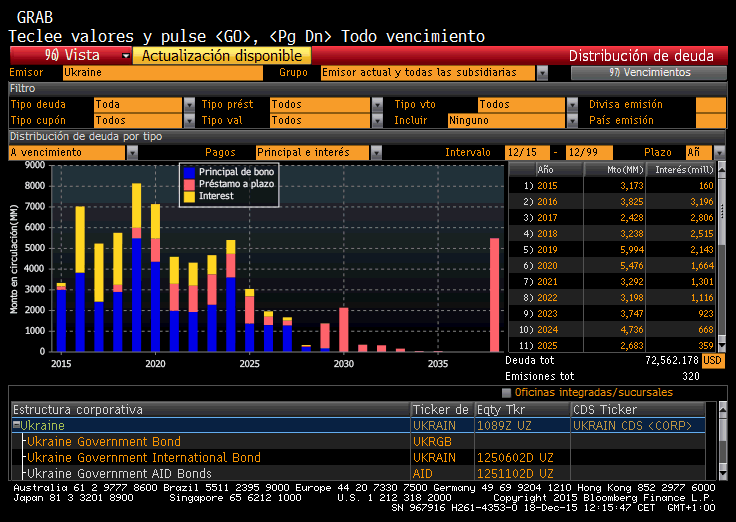Click the Emisor field containing Ukraine
The width and height of the screenshot is (736, 522).
pyautogui.click(x=163, y=73)
